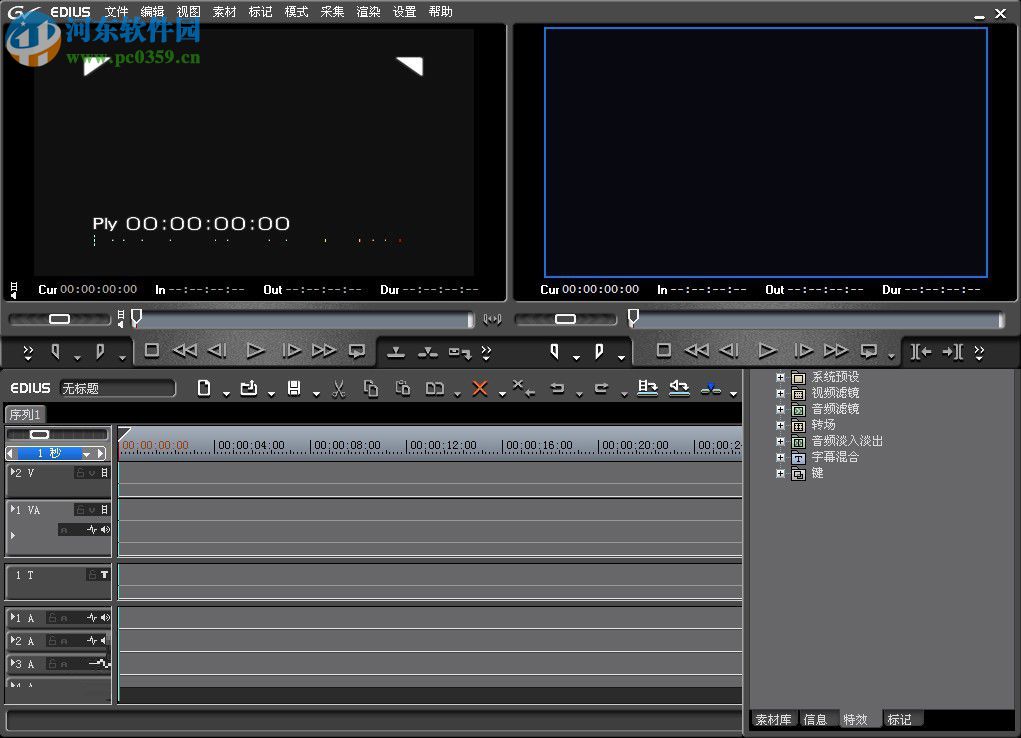This screenshot has width=1021, height=738.
Task: Open the 1 秒 timeline scale dropdown
Action: point(87,454)
